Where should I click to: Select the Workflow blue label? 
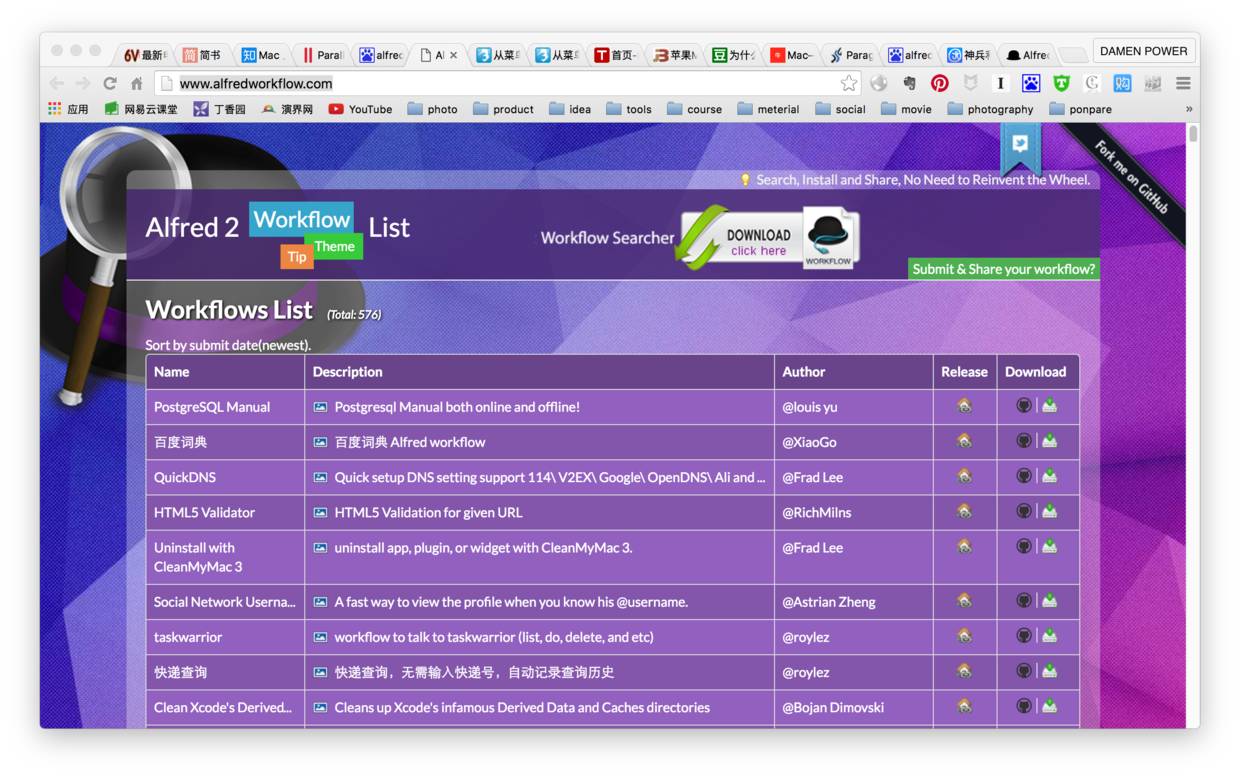click(301, 219)
